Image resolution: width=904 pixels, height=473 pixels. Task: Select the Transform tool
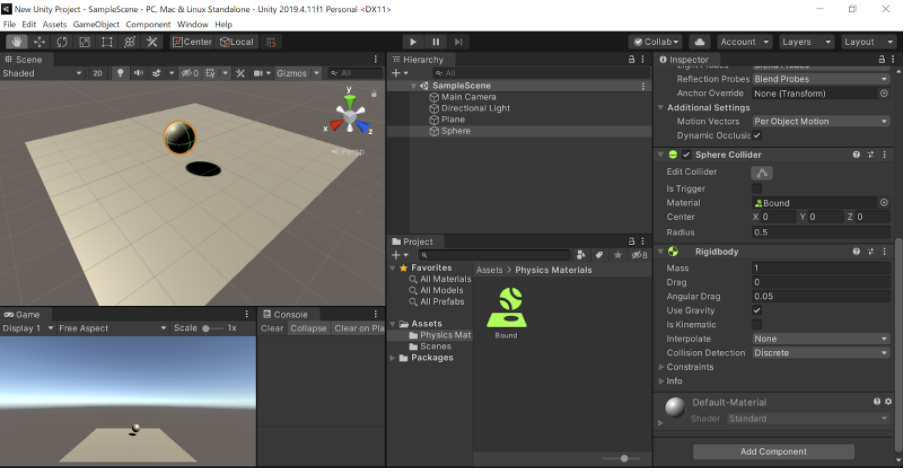click(x=129, y=42)
